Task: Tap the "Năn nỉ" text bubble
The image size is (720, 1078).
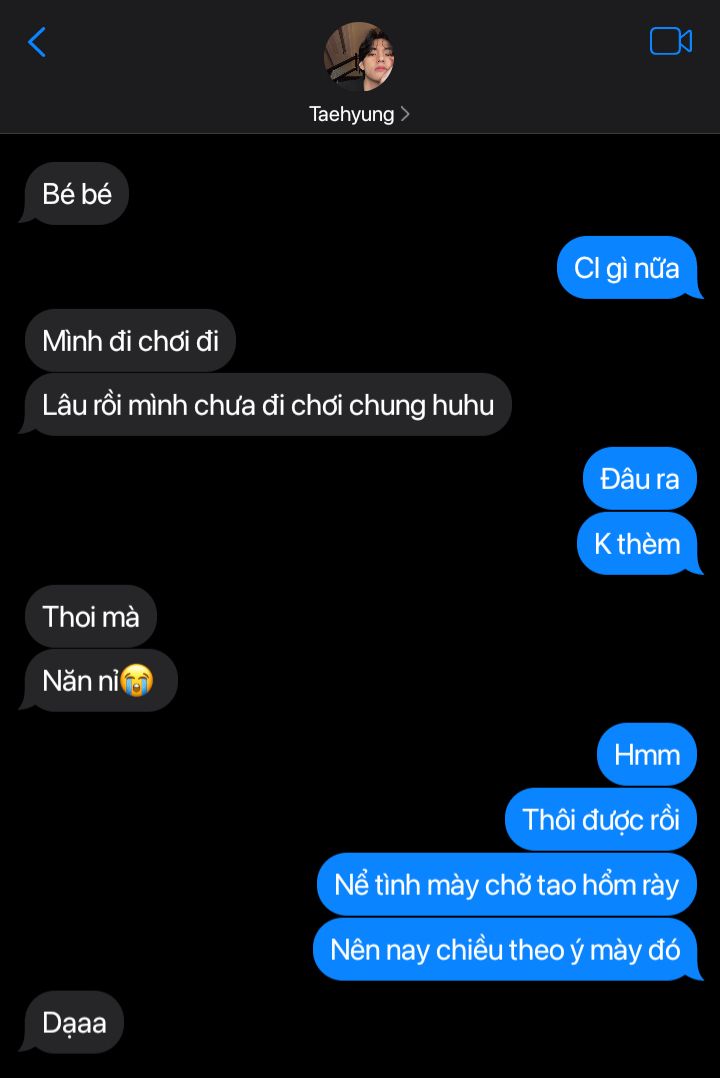Action: pyautogui.click(x=98, y=681)
